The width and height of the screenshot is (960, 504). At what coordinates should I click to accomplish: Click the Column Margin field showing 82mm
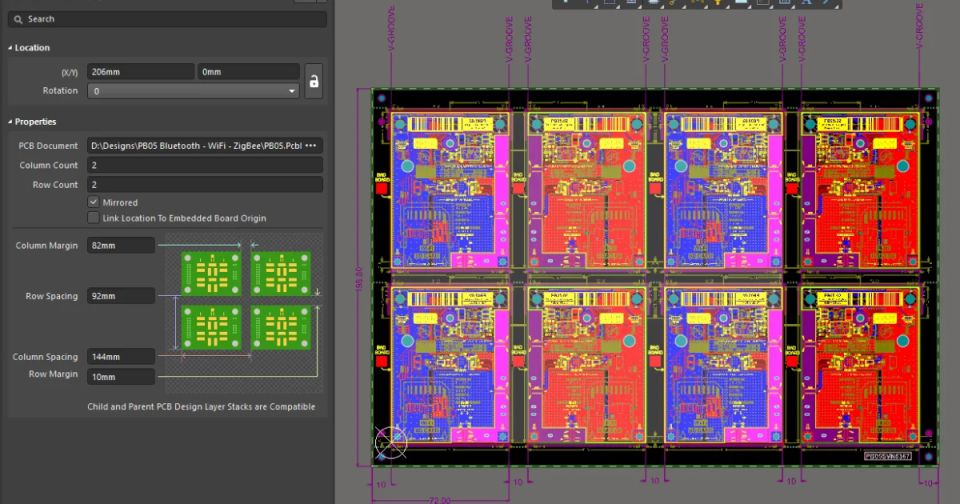tap(121, 246)
